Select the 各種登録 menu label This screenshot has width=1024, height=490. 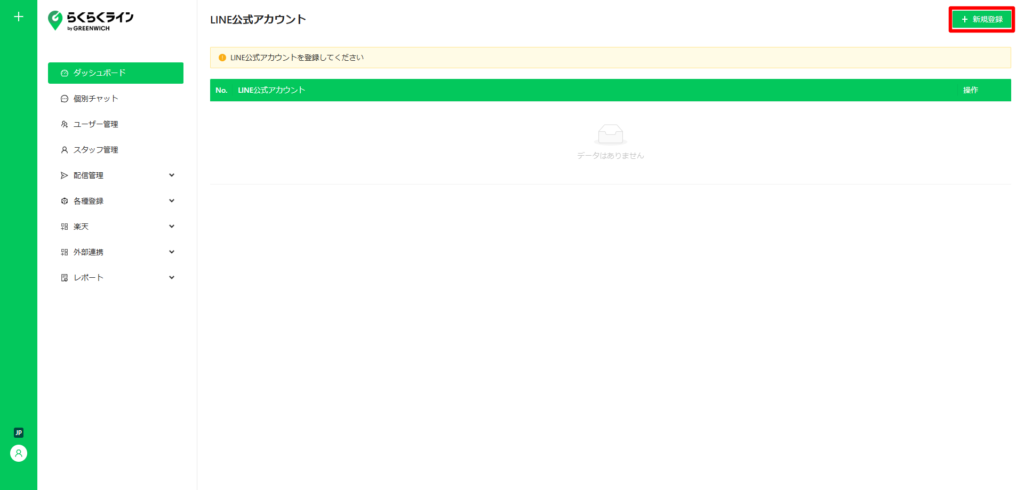point(88,201)
